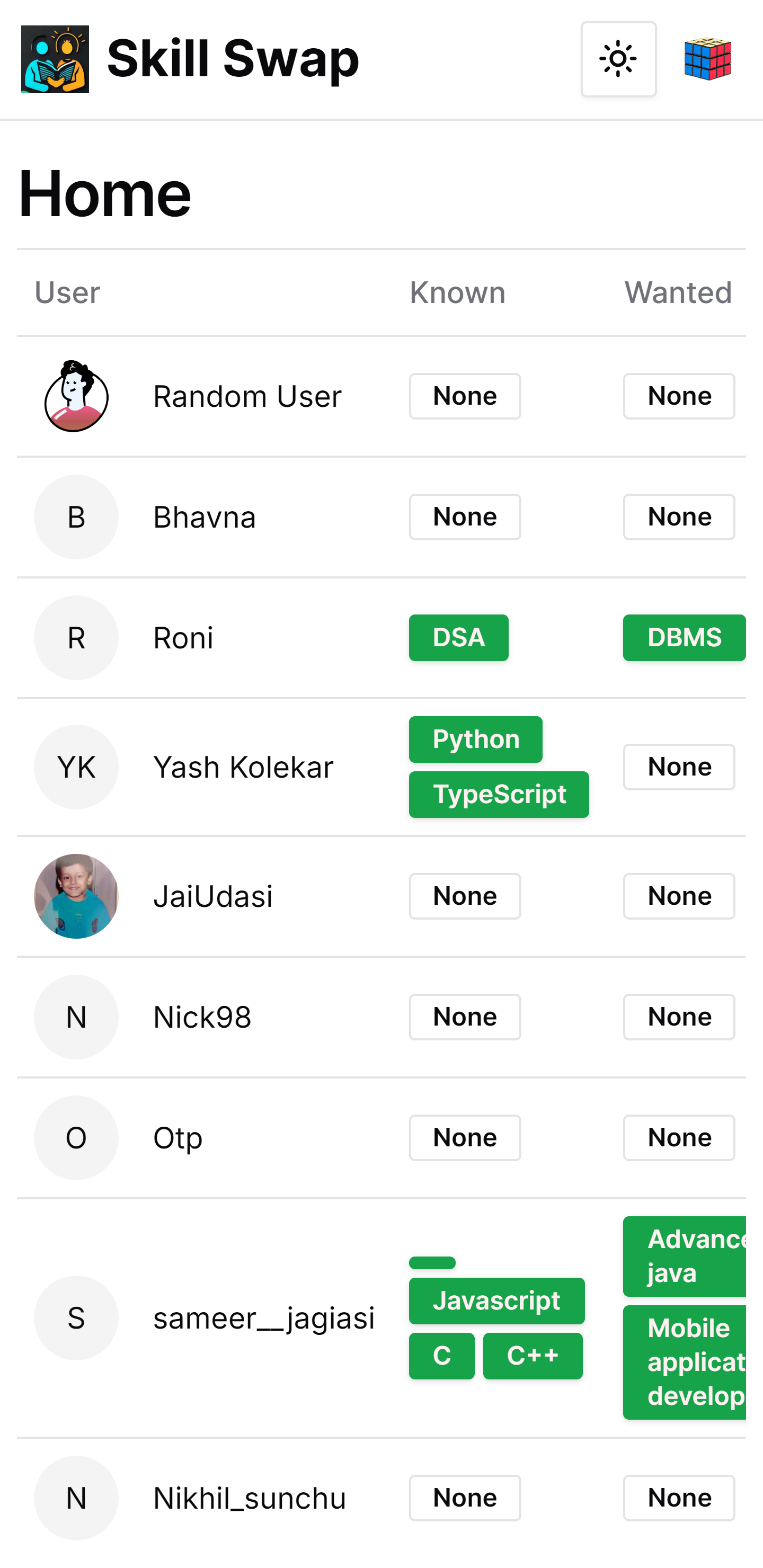Select Roni's DSA known skill badge
763x1568 pixels.
click(x=458, y=637)
